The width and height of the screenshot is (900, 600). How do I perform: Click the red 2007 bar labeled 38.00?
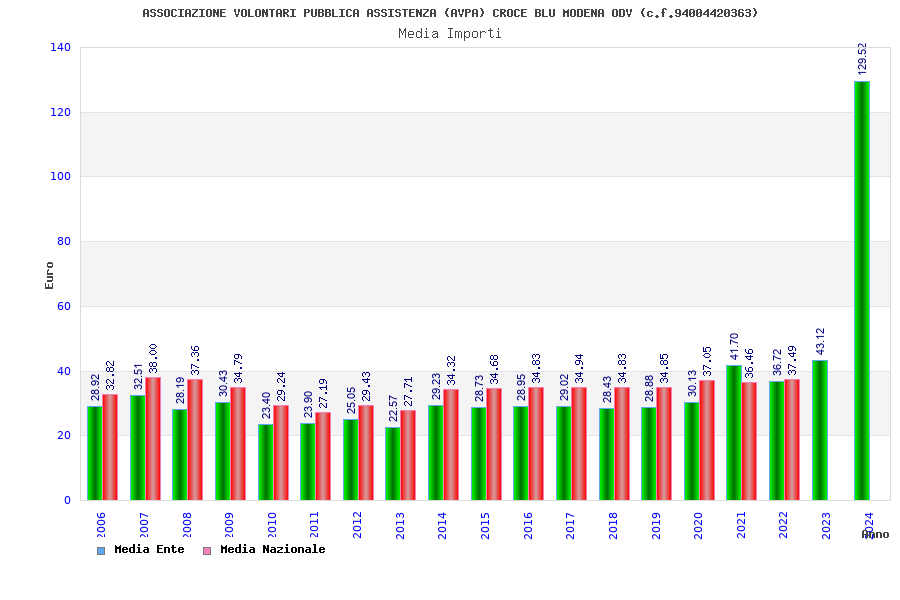153,438
